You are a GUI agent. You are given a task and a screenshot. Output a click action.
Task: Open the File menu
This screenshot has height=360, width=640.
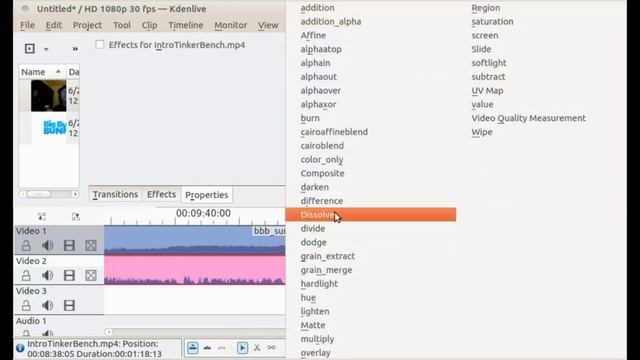tap(27, 25)
